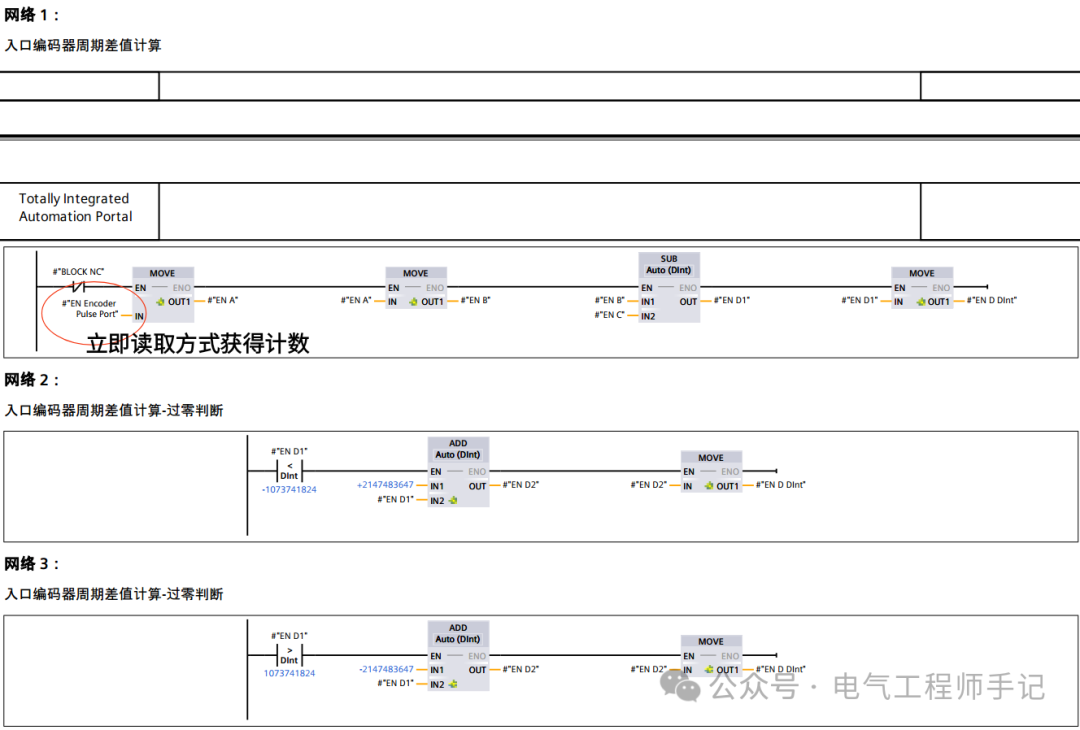The width and height of the screenshot is (1080, 730).
Task: Click the constant -2147483647 at ADD IN1
Action: (x=386, y=669)
